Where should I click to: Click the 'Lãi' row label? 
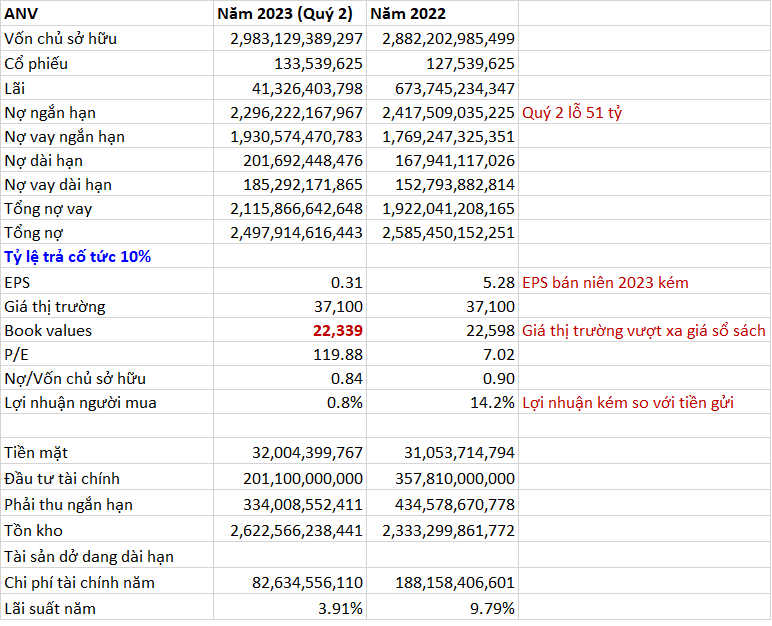tap(14, 89)
